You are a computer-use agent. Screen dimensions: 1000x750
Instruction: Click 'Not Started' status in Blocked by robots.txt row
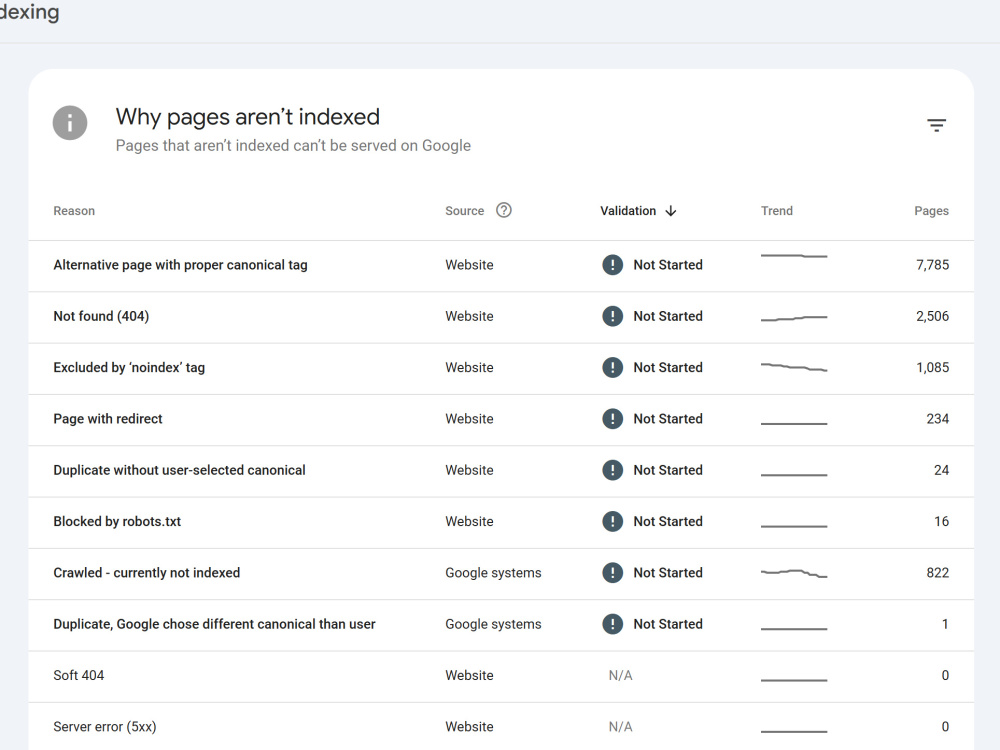click(x=668, y=521)
